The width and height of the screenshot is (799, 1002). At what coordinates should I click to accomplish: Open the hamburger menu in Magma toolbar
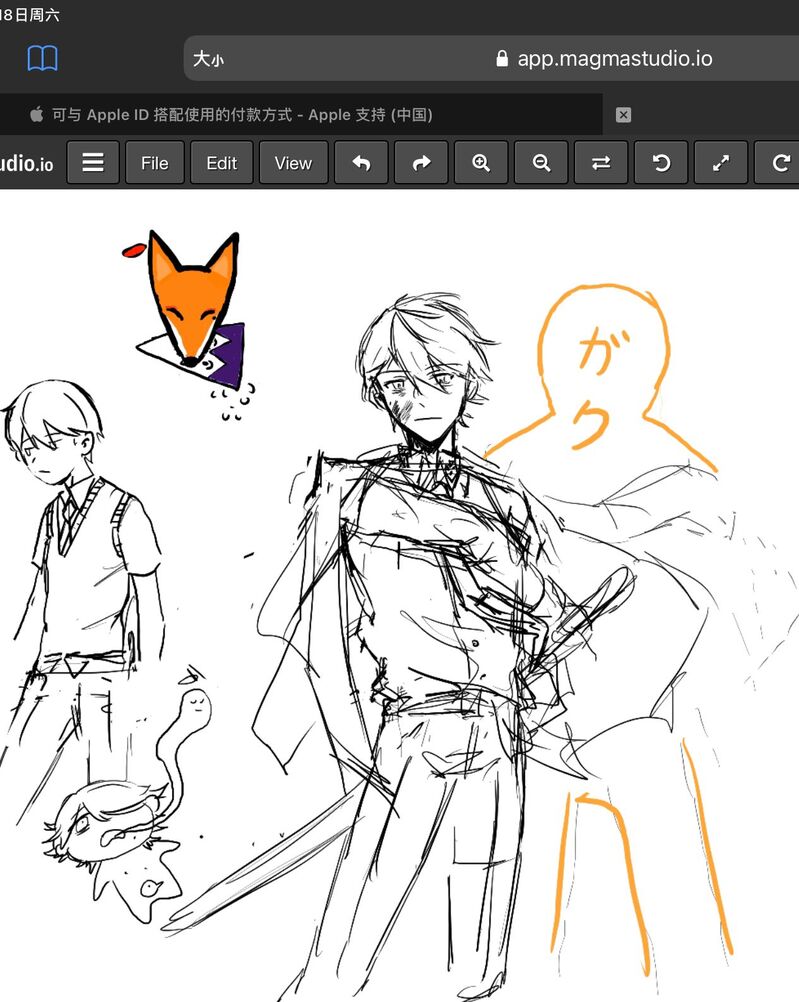coord(93,163)
